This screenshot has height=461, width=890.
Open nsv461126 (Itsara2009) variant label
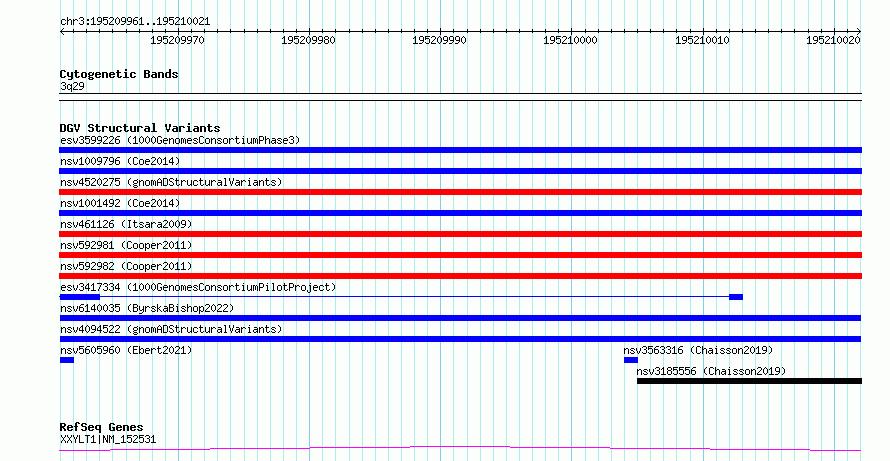pyautogui.click(x=126, y=224)
